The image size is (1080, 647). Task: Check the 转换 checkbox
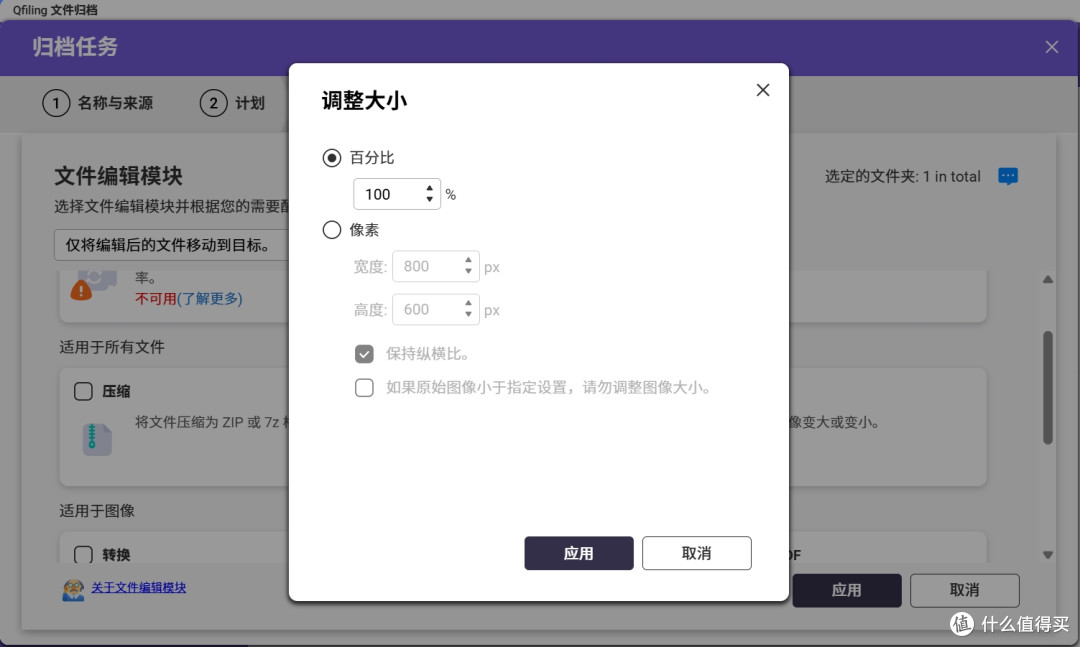83,555
